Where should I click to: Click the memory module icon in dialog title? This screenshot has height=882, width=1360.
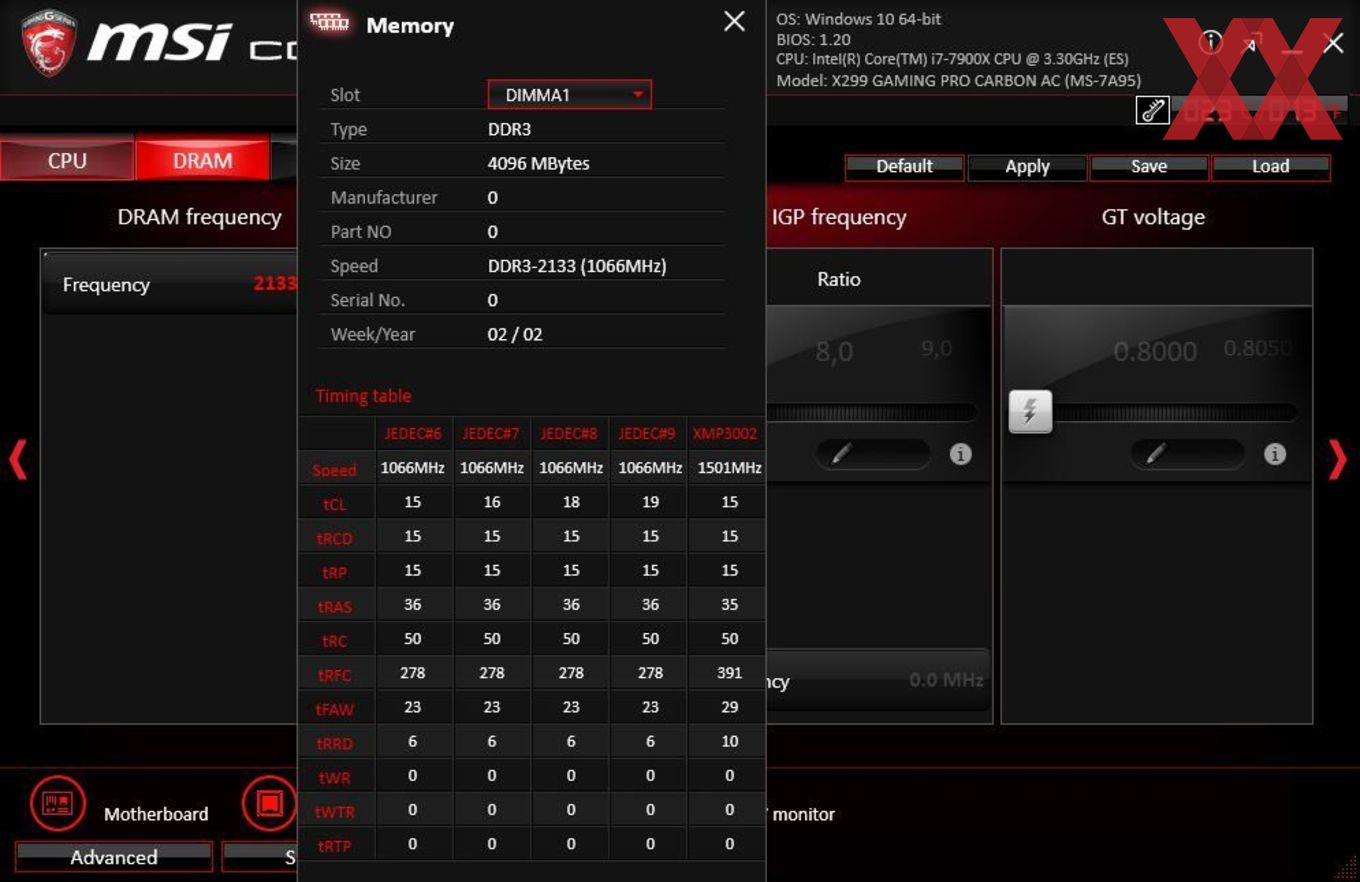329,23
